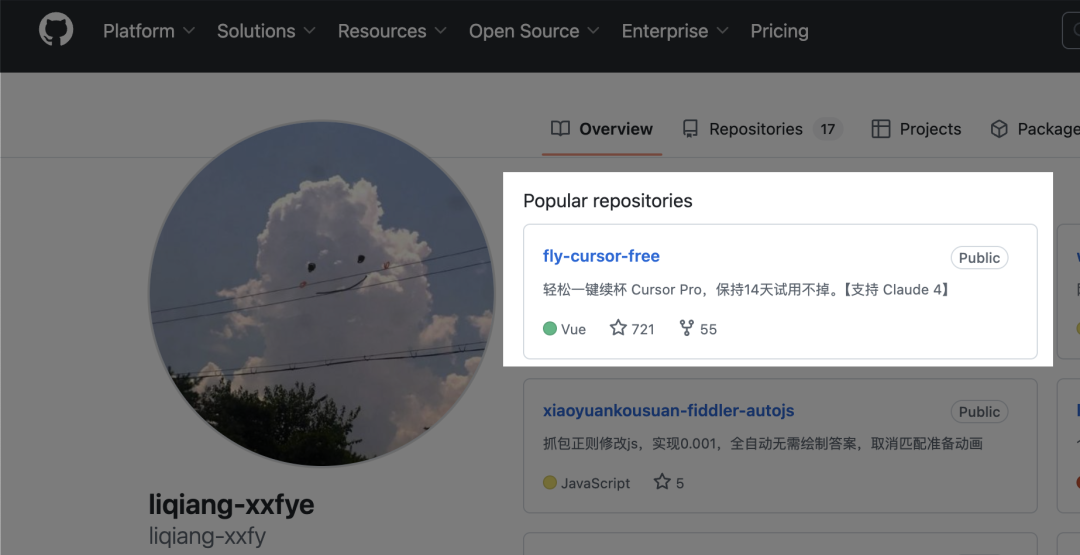This screenshot has height=555, width=1080.
Task: Click the Packages cube icon
Action: pos(998,129)
